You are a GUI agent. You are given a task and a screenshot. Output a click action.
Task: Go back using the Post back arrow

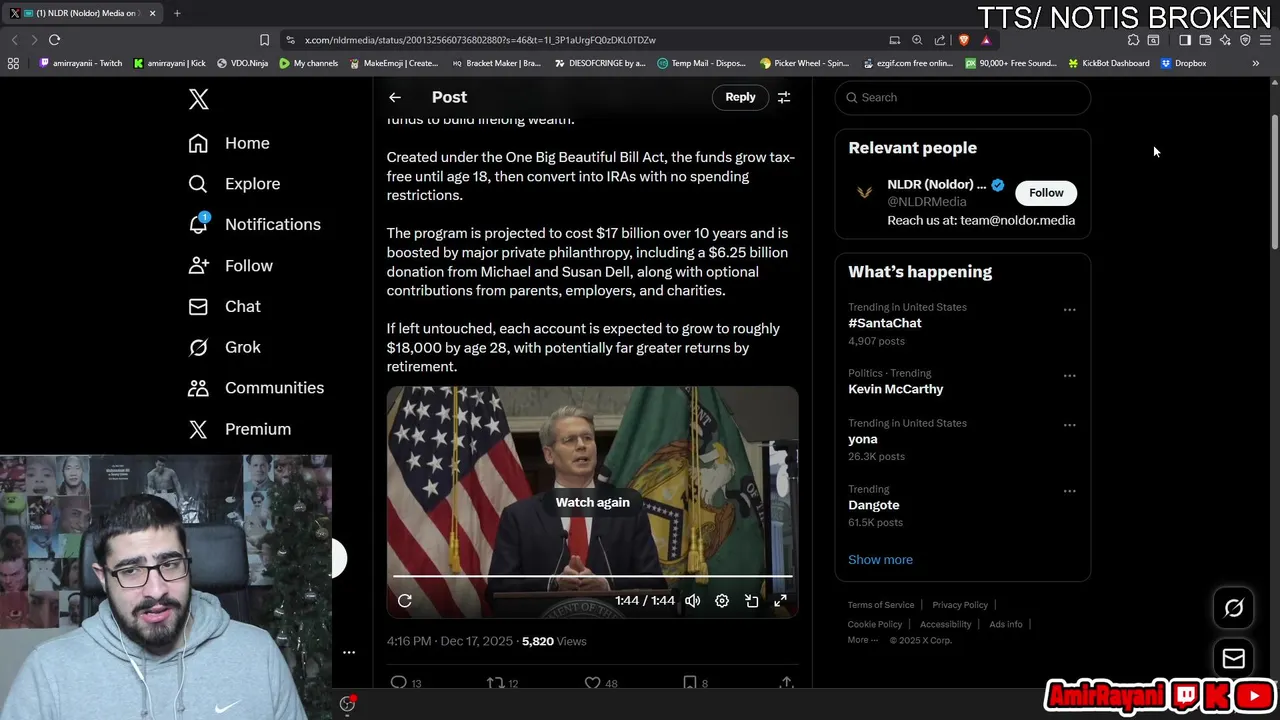tap(395, 97)
